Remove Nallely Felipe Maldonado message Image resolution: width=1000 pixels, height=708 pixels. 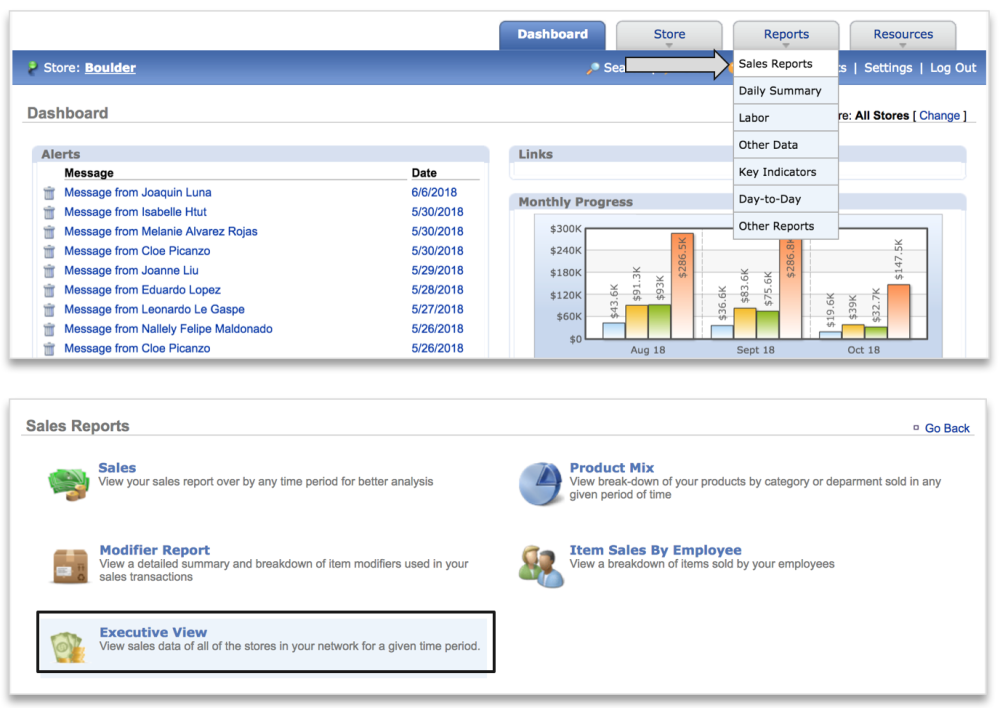49,330
